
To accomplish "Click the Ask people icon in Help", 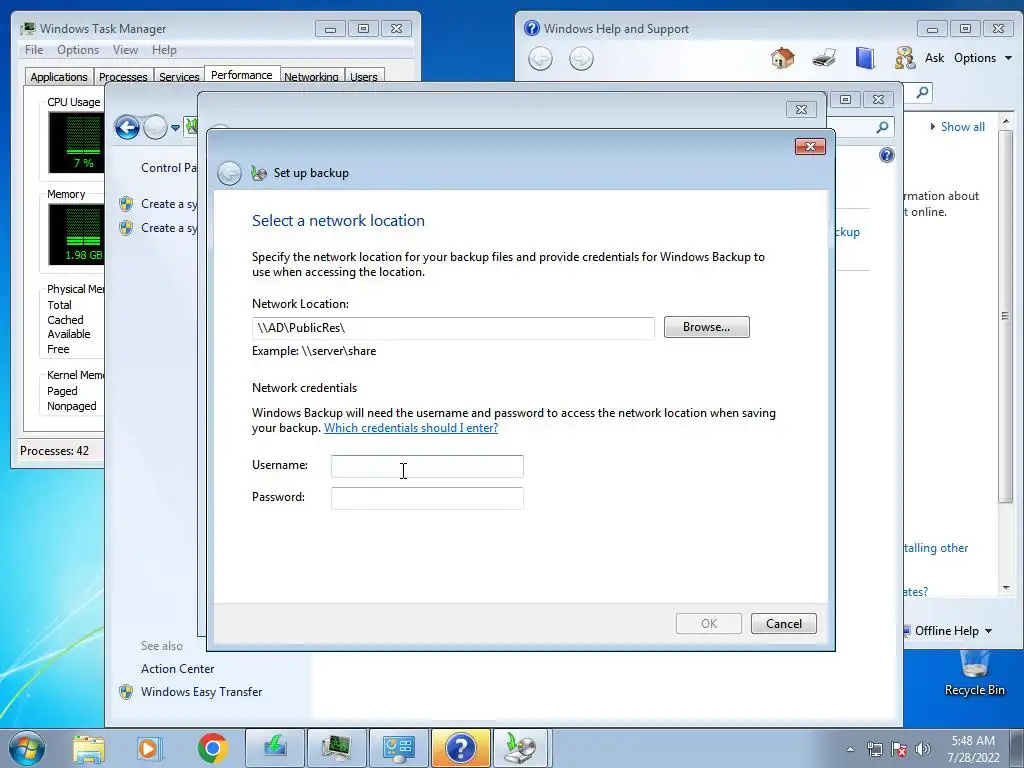I will click(x=905, y=58).
